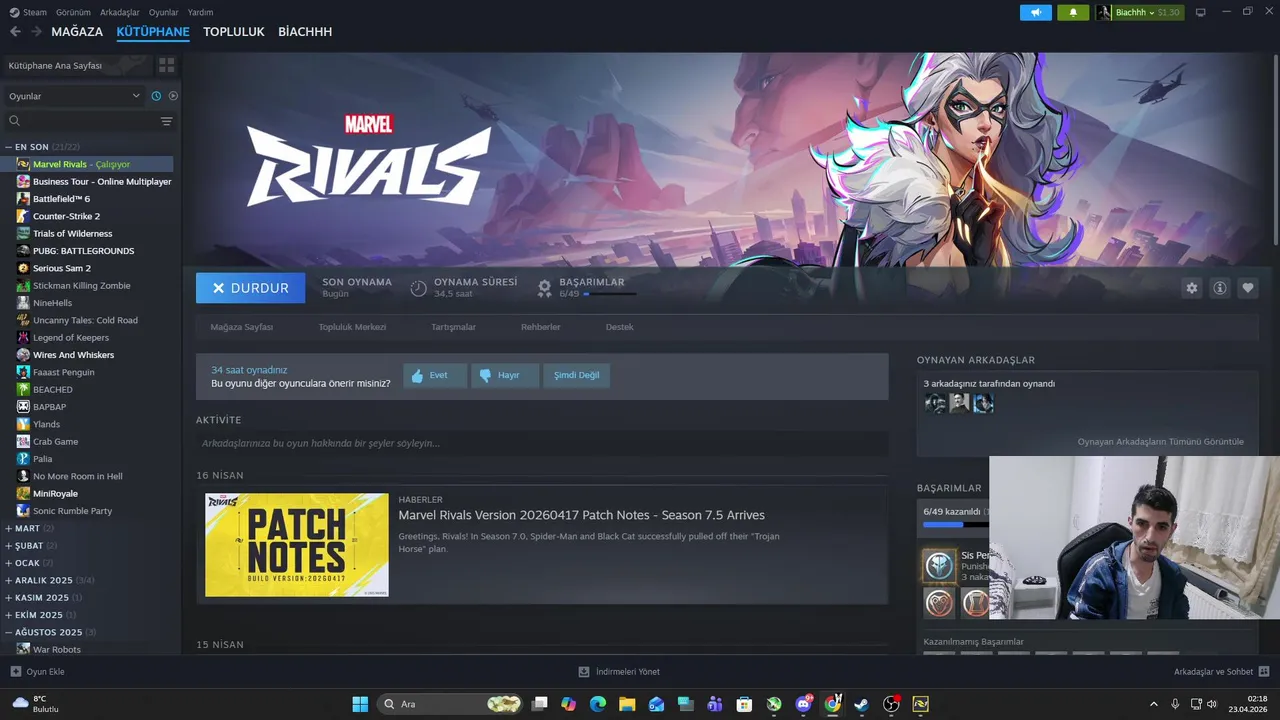This screenshot has width=1280, height=720.
Task: Toggle sort by recent activity clock
Action: click(x=156, y=96)
